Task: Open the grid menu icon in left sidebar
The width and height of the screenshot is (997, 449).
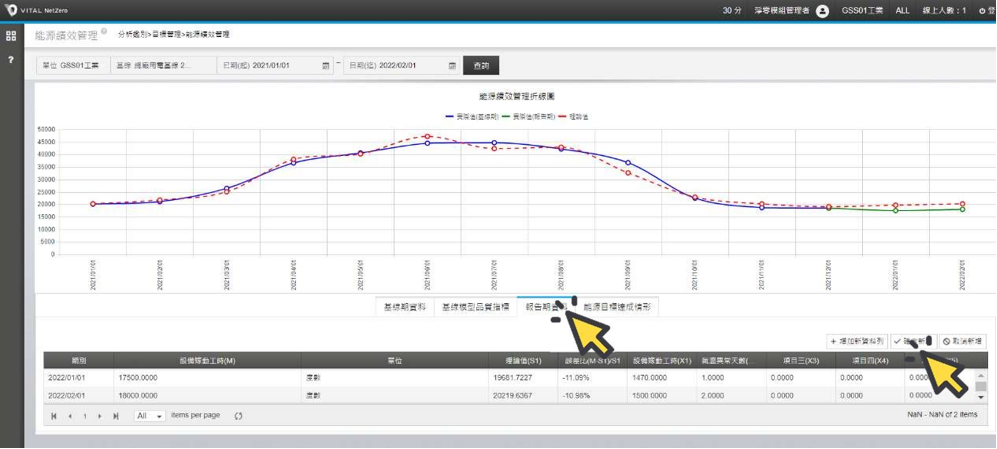Action: pos(11,35)
